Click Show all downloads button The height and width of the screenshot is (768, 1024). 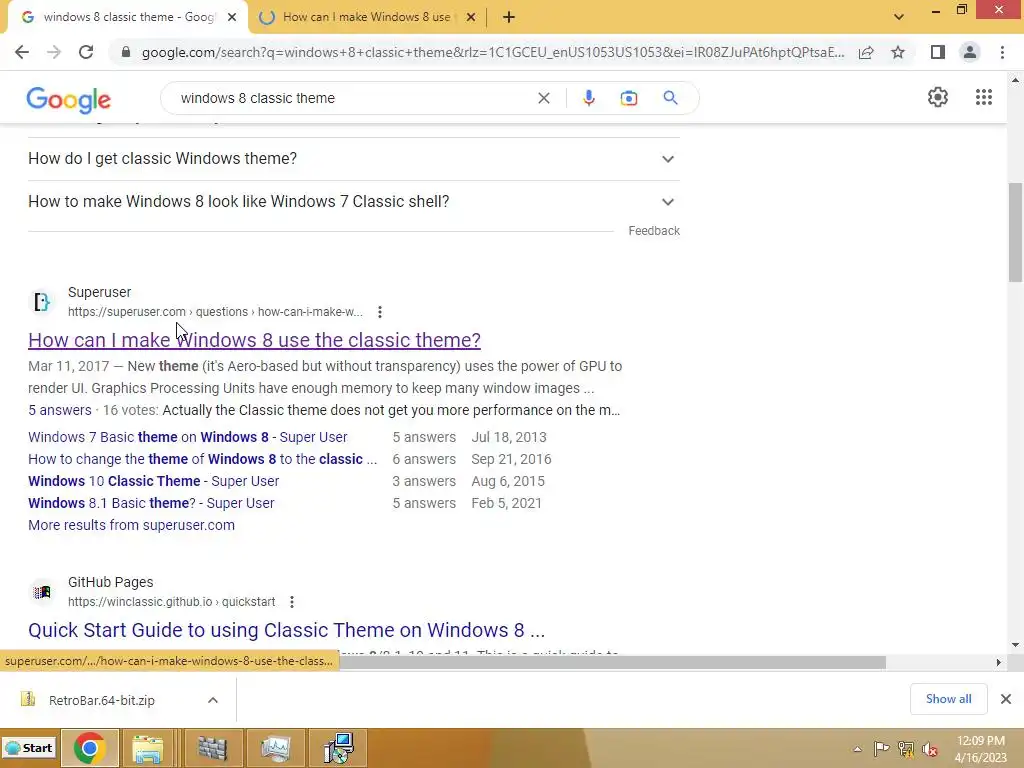click(948, 699)
